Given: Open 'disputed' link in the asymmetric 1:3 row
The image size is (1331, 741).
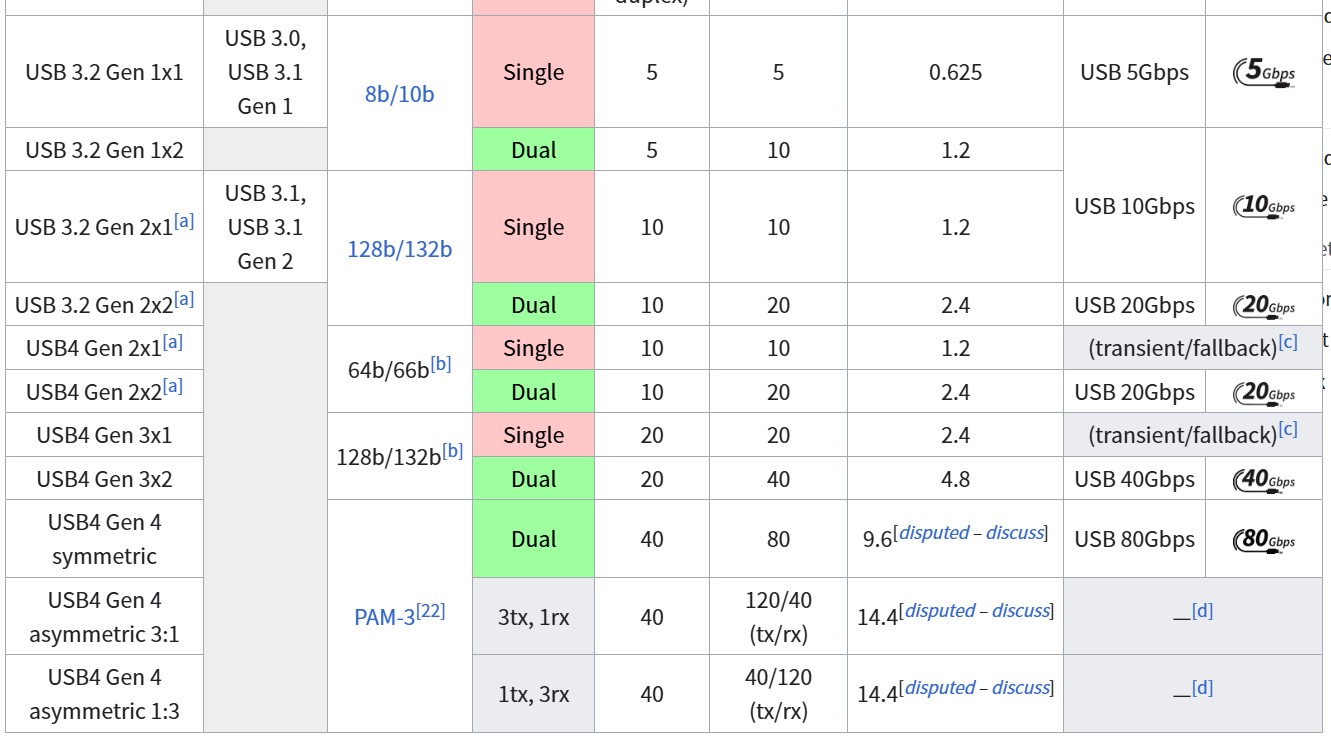Looking at the screenshot, I should point(939,687).
